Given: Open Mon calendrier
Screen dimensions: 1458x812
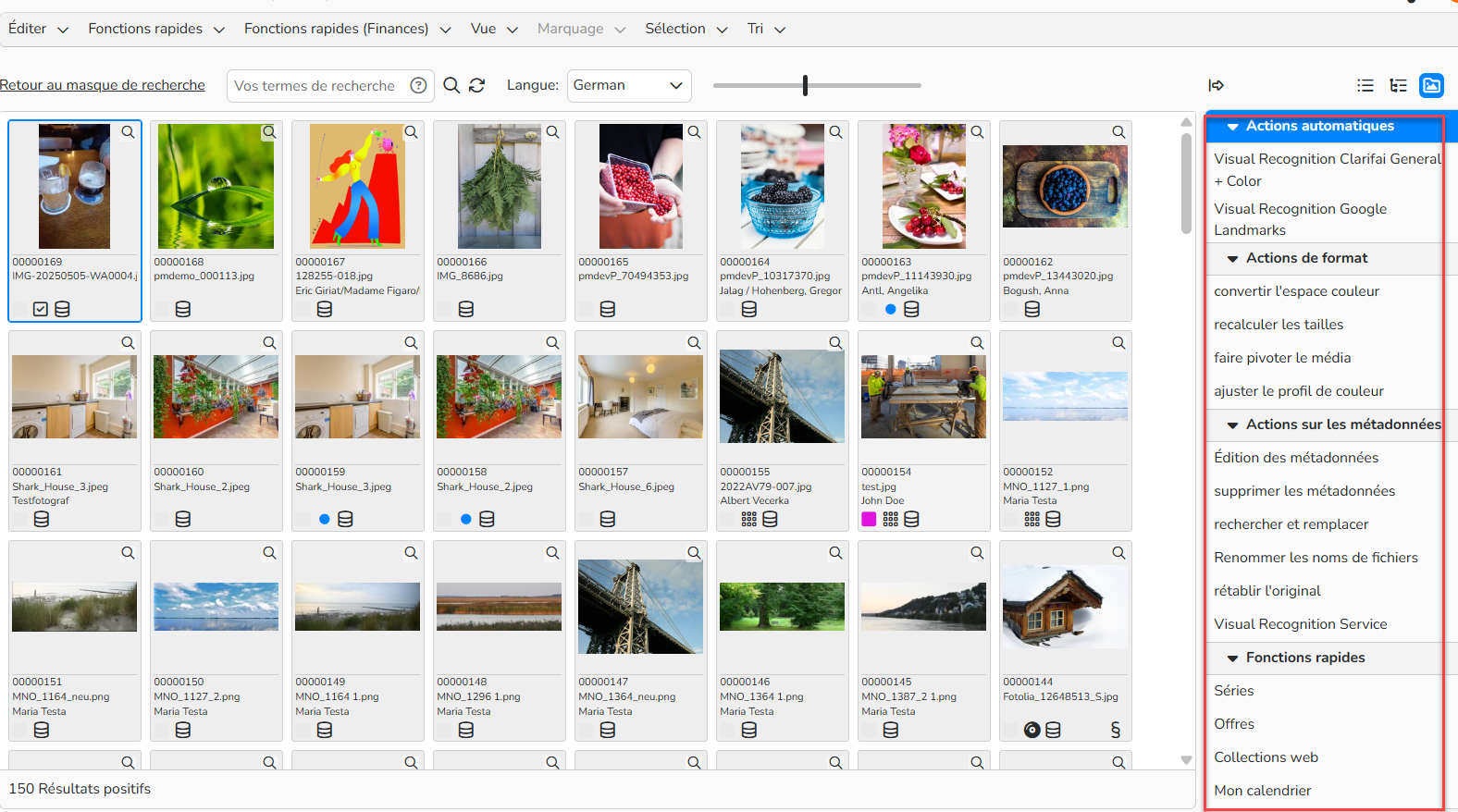Looking at the screenshot, I should [1263, 791].
